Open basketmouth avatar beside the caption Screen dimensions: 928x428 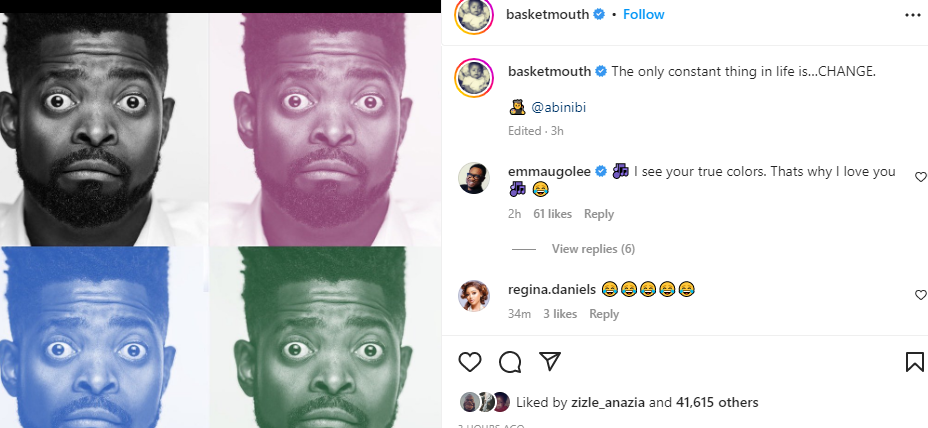[x=473, y=78]
